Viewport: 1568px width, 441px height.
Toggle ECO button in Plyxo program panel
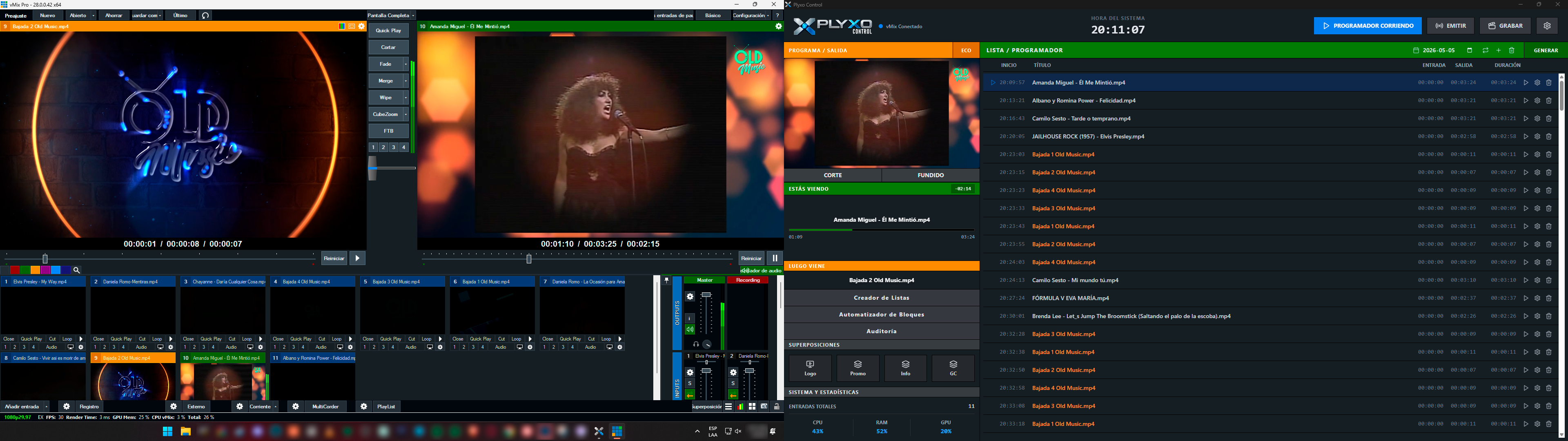click(x=966, y=51)
